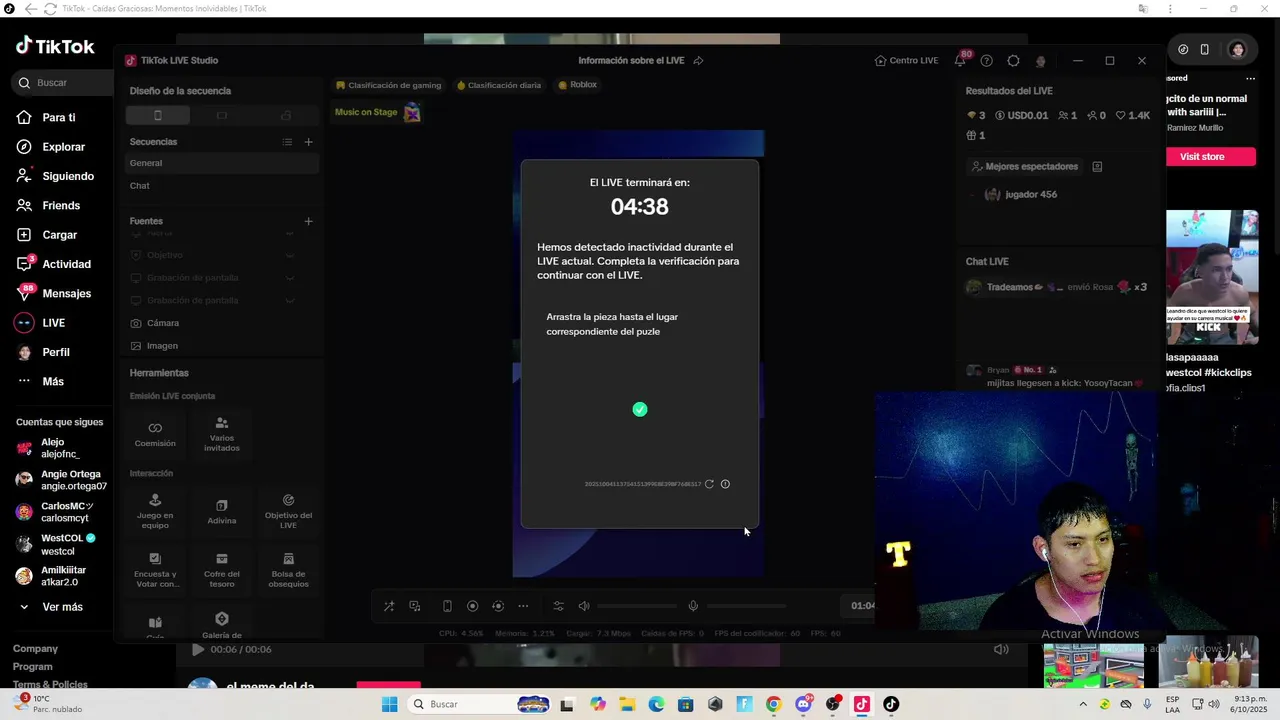Open Bolsa de obsequios tool

point(288,570)
